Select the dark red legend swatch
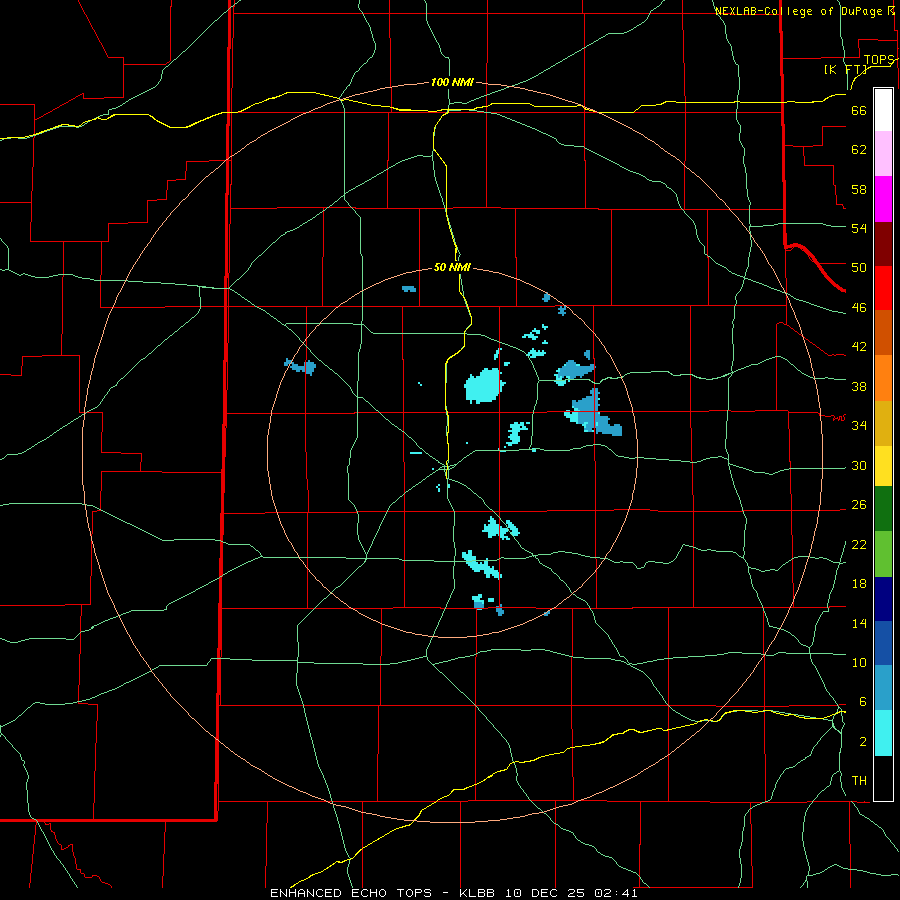900x900 pixels. pos(883,244)
